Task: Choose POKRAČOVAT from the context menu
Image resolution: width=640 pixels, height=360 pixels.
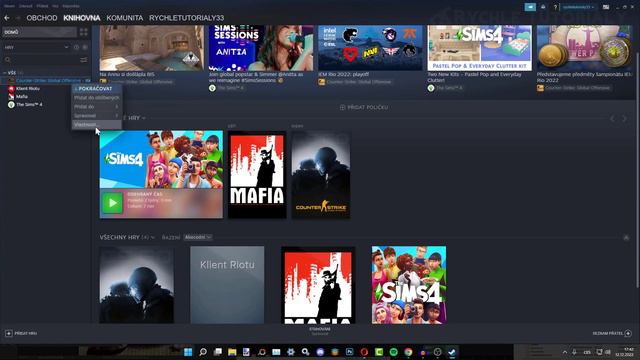Action: coord(97,89)
